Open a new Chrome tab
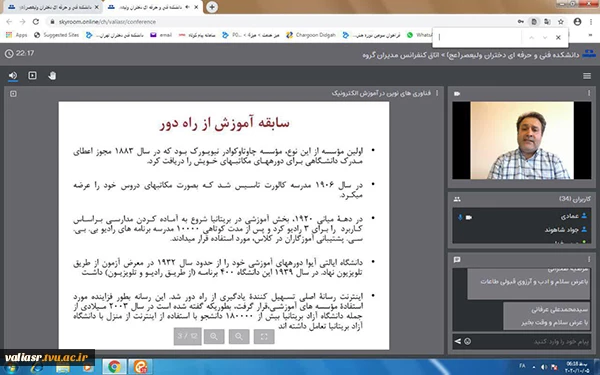The width and height of the screenshot is (600, 375). [212, 7]
